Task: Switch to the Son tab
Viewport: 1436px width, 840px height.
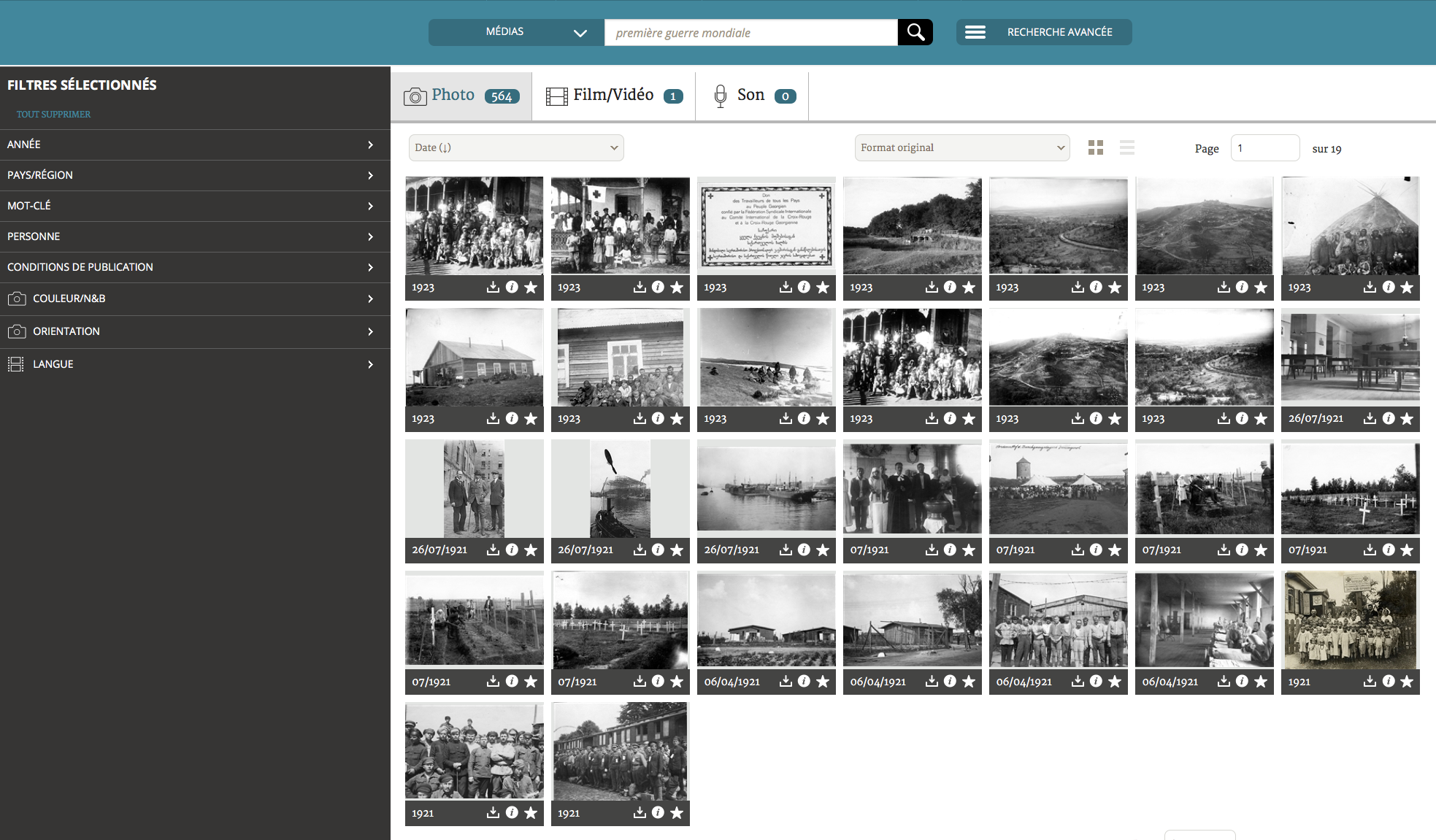Action: tap(751, 96)
